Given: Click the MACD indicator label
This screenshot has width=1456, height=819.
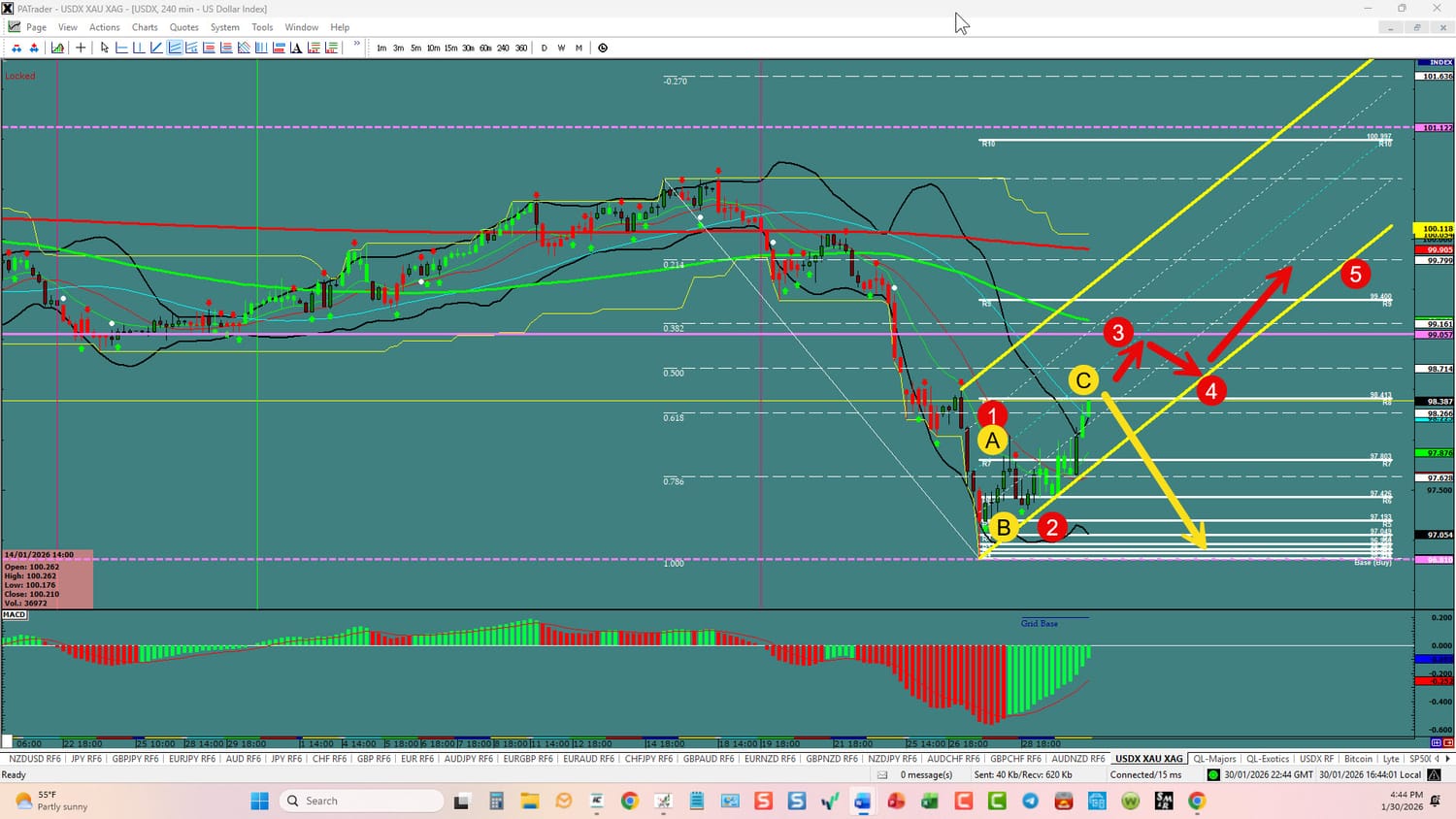Looking at the screenshot, I should coord(15,615).
